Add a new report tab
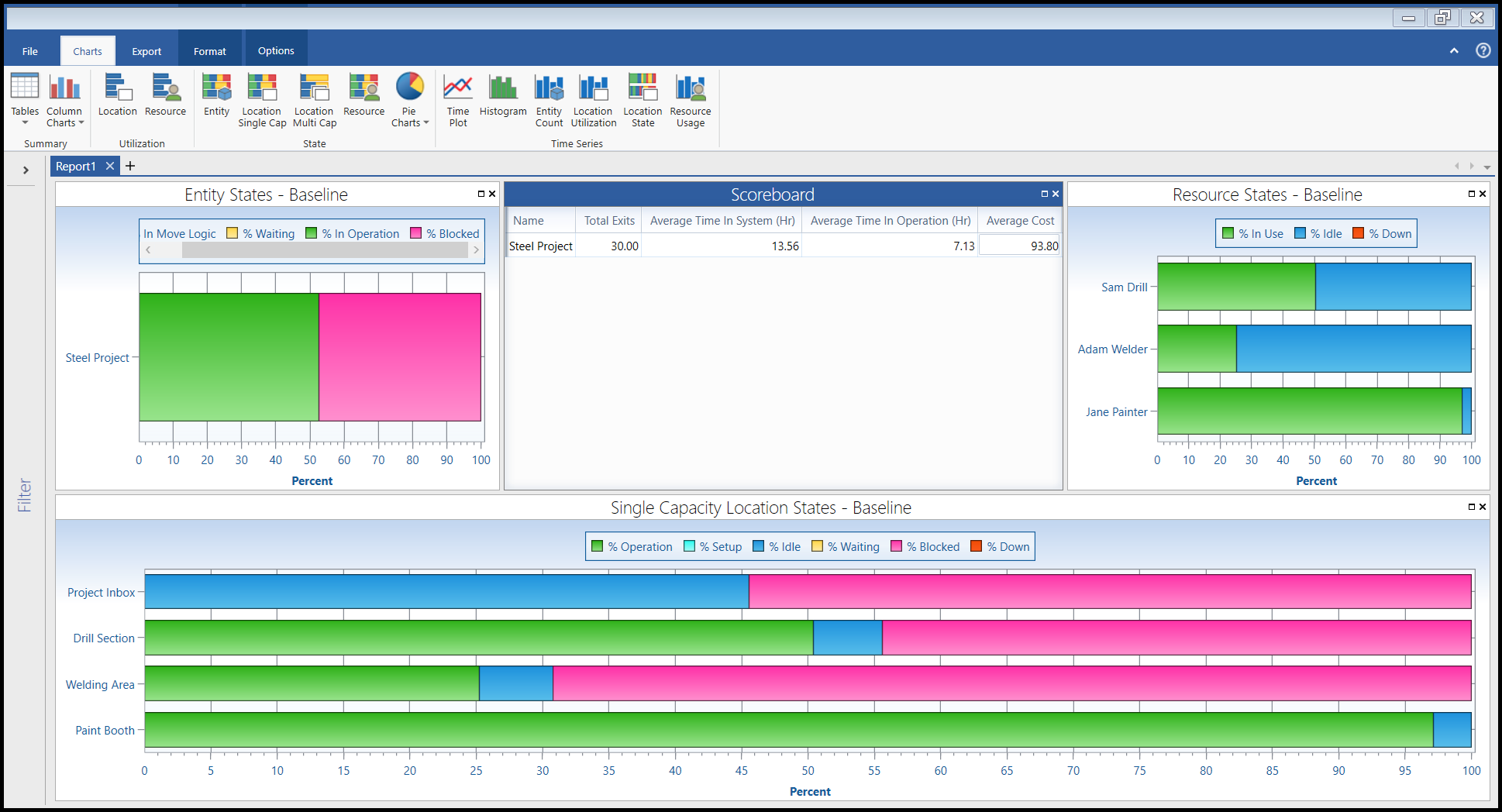 click(130, 166)
